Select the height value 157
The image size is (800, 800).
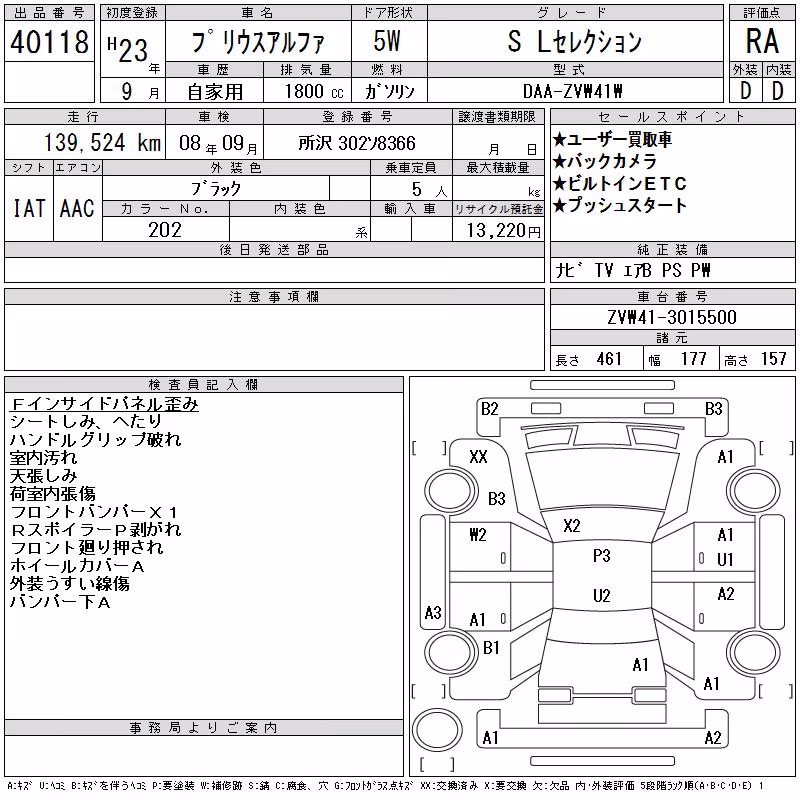point(773,359)
